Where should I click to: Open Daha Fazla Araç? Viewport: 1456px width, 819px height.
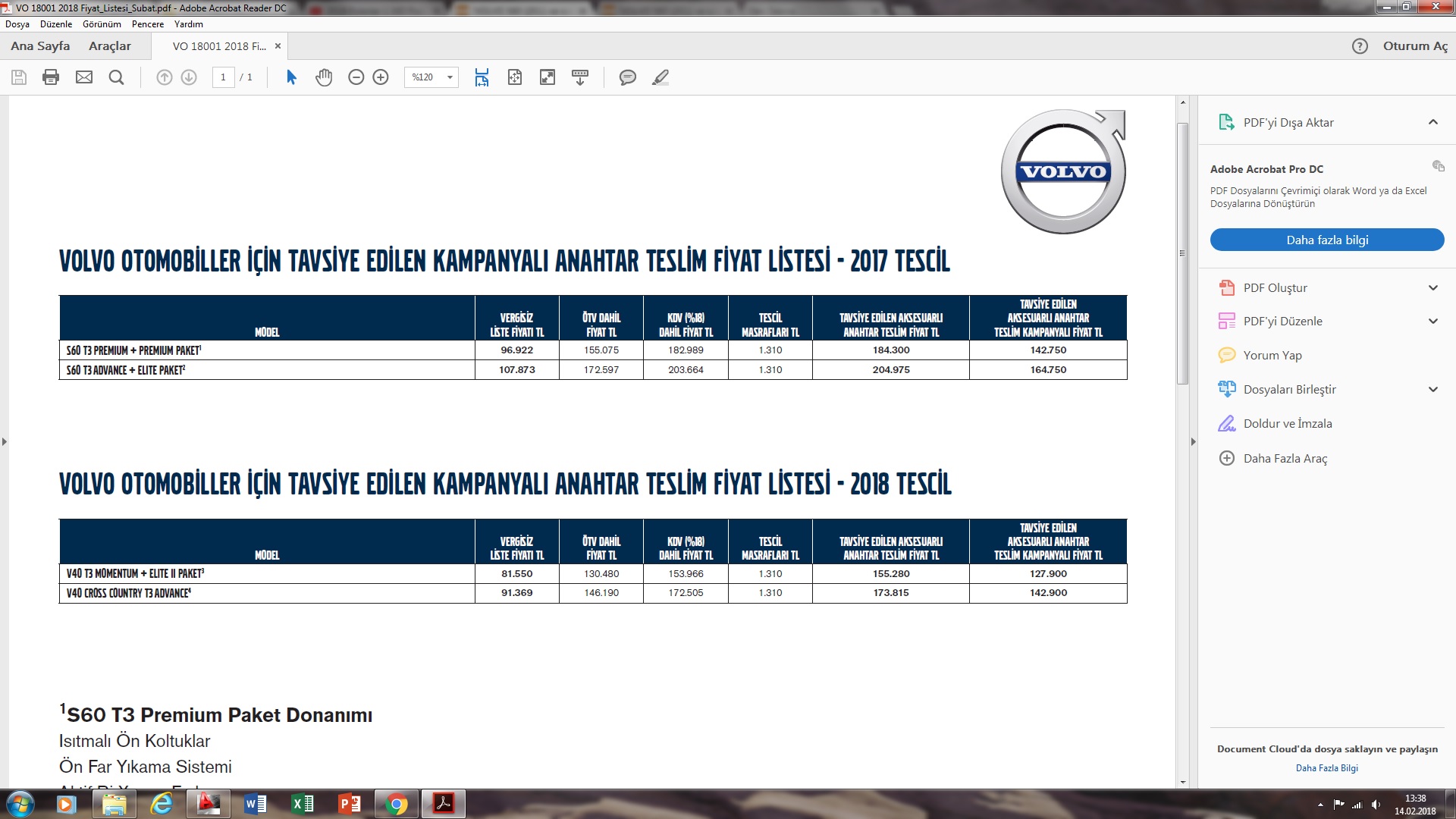(x=1285, y=459)
